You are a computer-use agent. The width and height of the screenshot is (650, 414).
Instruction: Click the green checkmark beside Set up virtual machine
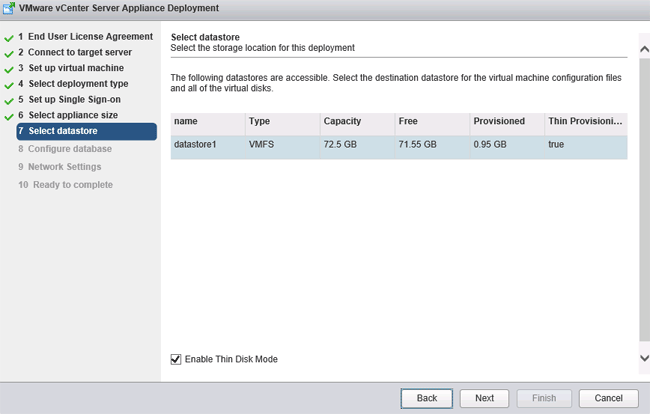[x=9, y=70]
